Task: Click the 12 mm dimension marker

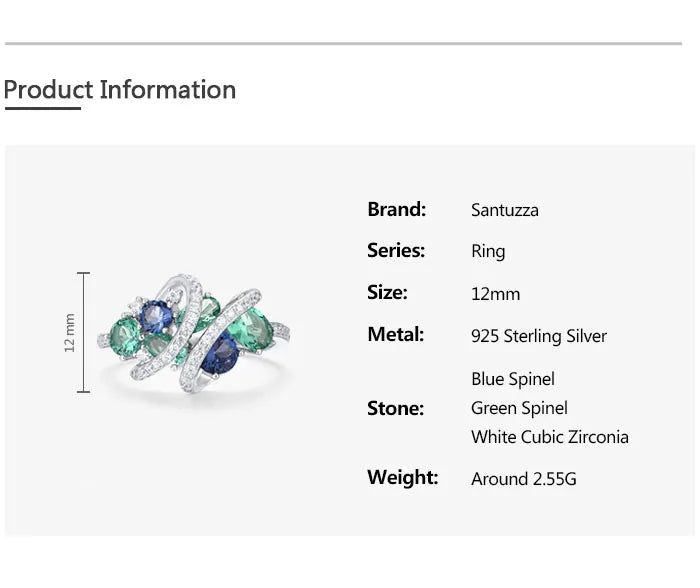Action: click(x=71, y=332)
